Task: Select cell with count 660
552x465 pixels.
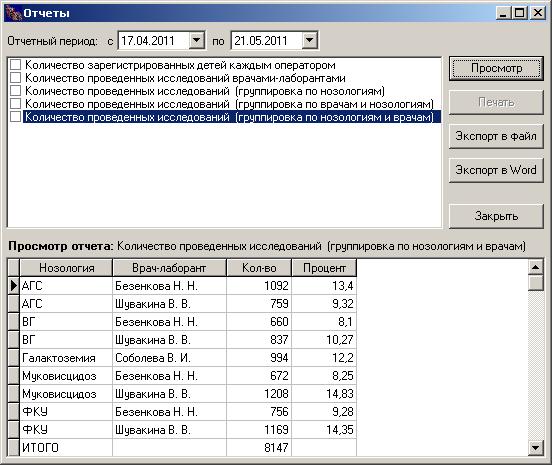Action: pyautogui.click(x=259, y=322)
